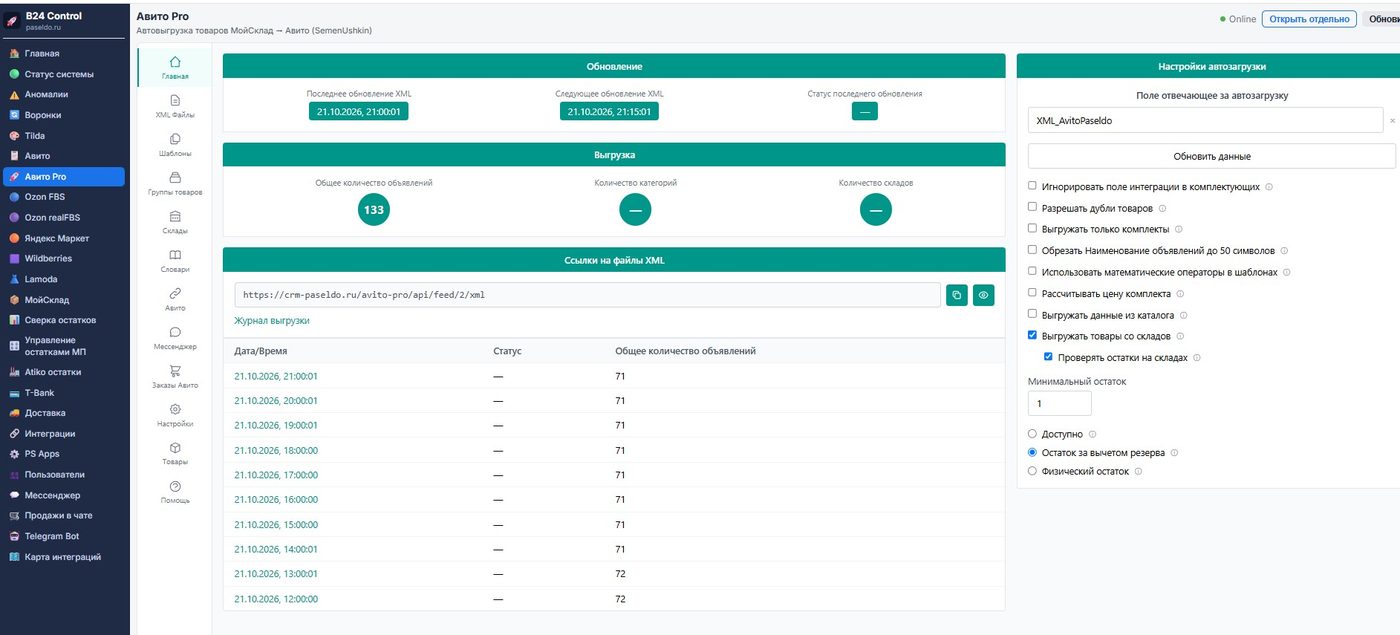Click the Общее количество объявлений column header
Image resolution: width=1400 pixels, height=635 pixels.
tap(685, 352)
